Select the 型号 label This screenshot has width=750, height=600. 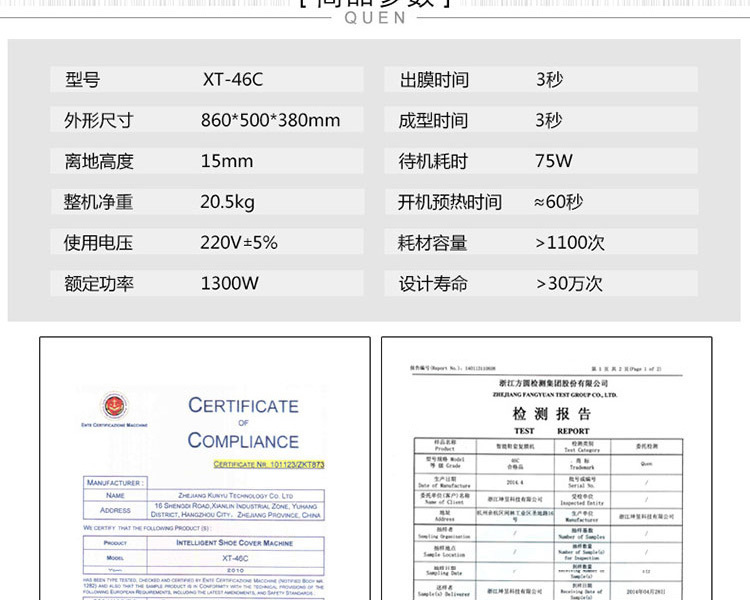point(83,79)
